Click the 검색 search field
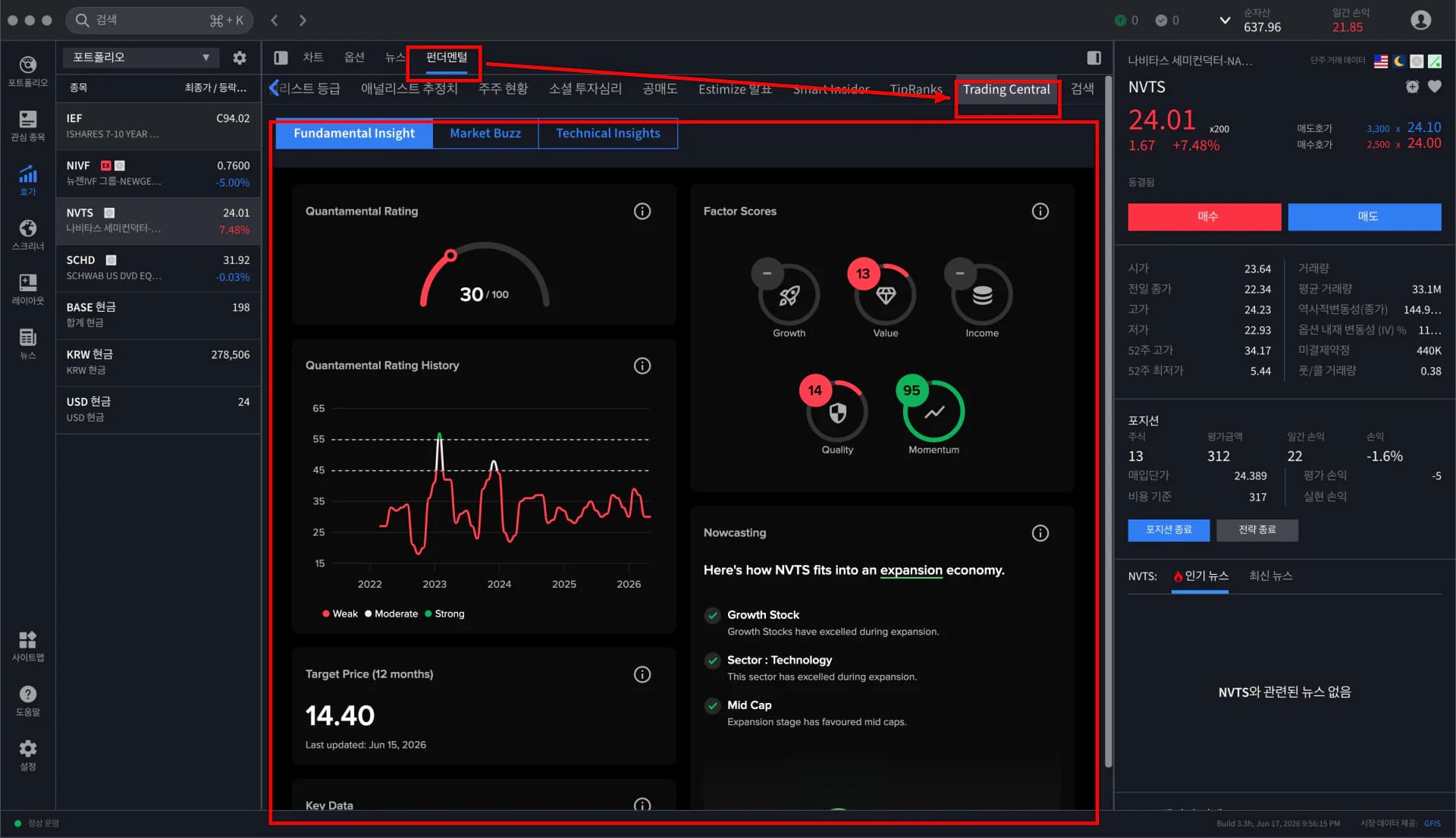This screenshot has width=1456, height=838. (159, 20)
